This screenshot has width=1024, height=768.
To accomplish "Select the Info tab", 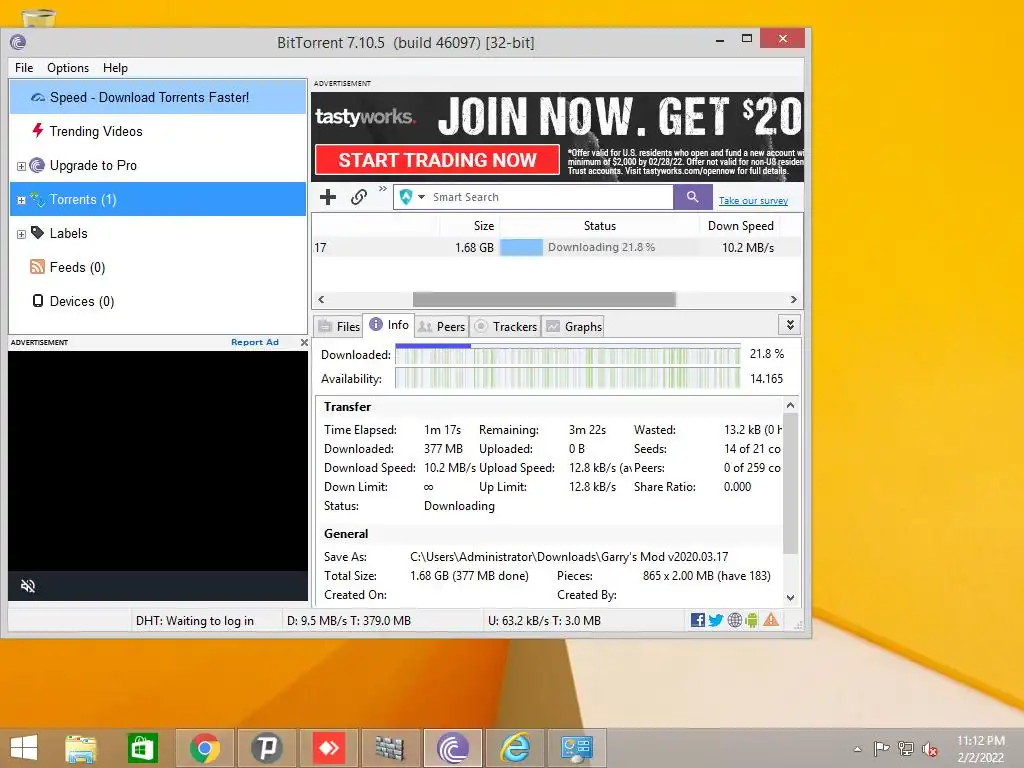I will [x=389, y=325].
